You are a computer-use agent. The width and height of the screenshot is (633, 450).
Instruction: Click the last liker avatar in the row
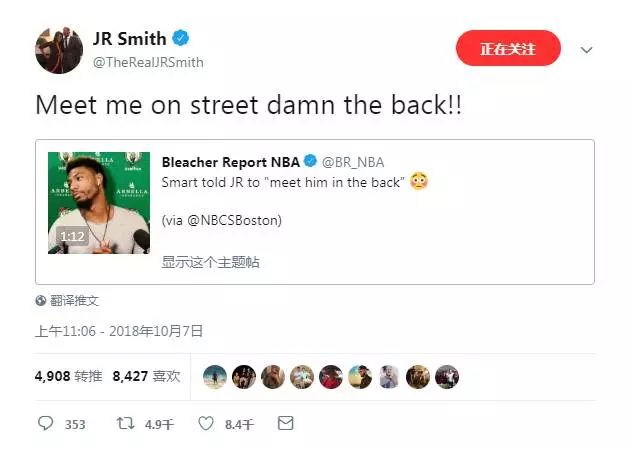pos(447,377)
